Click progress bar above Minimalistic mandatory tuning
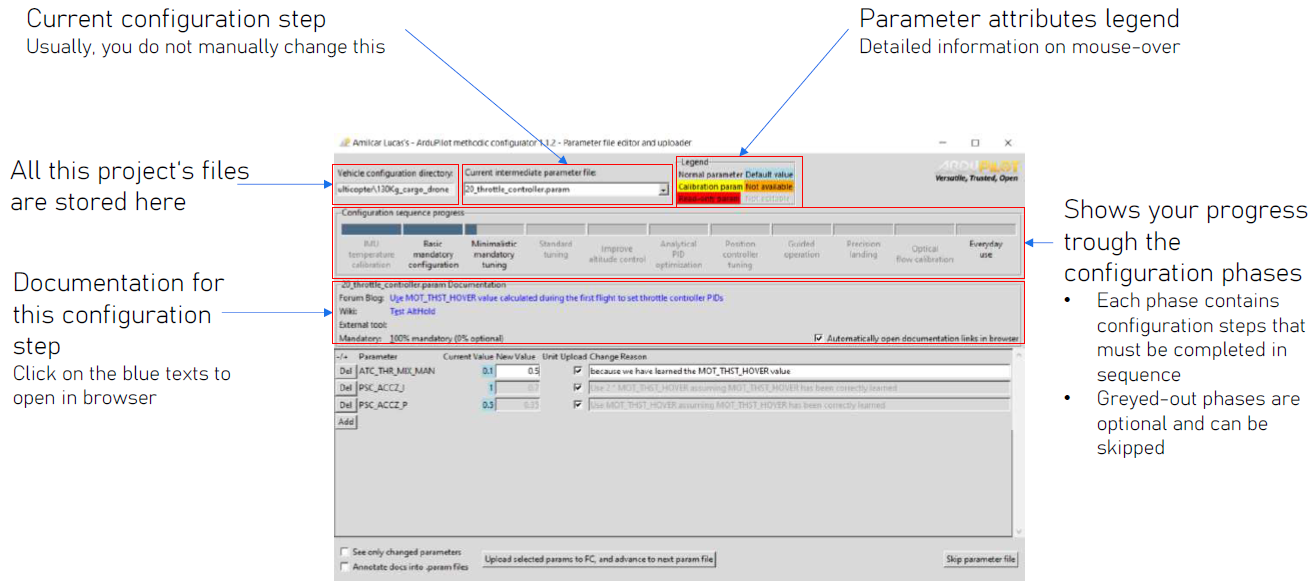The height and width of the screenshot is (582, 1313). [494, 229]
